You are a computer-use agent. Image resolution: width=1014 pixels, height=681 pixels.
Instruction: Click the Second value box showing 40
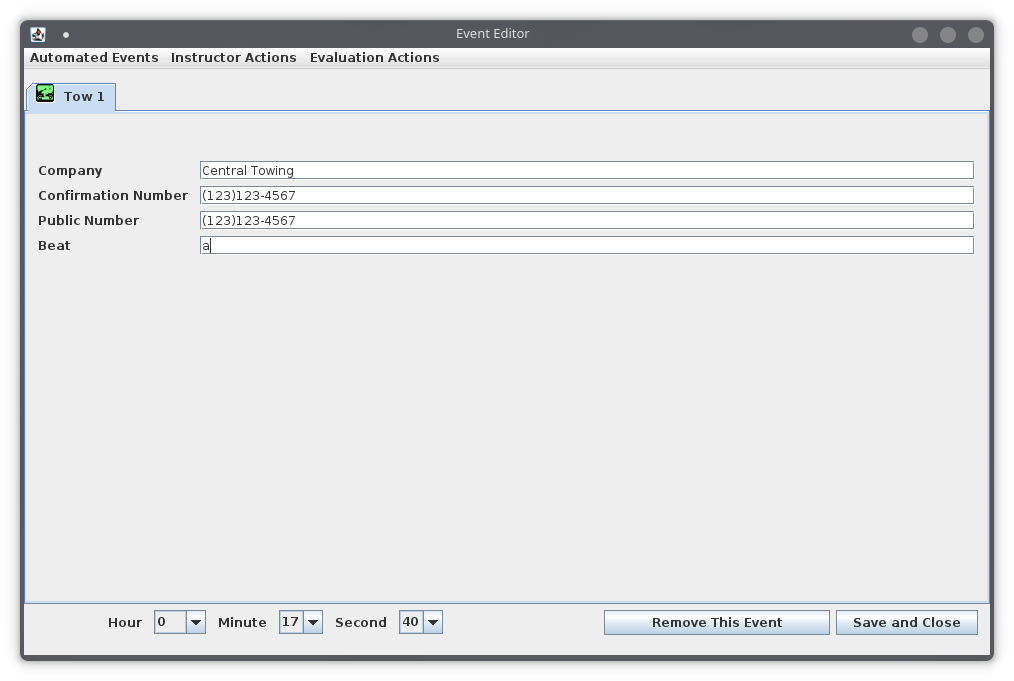click(x=412, y=622)
